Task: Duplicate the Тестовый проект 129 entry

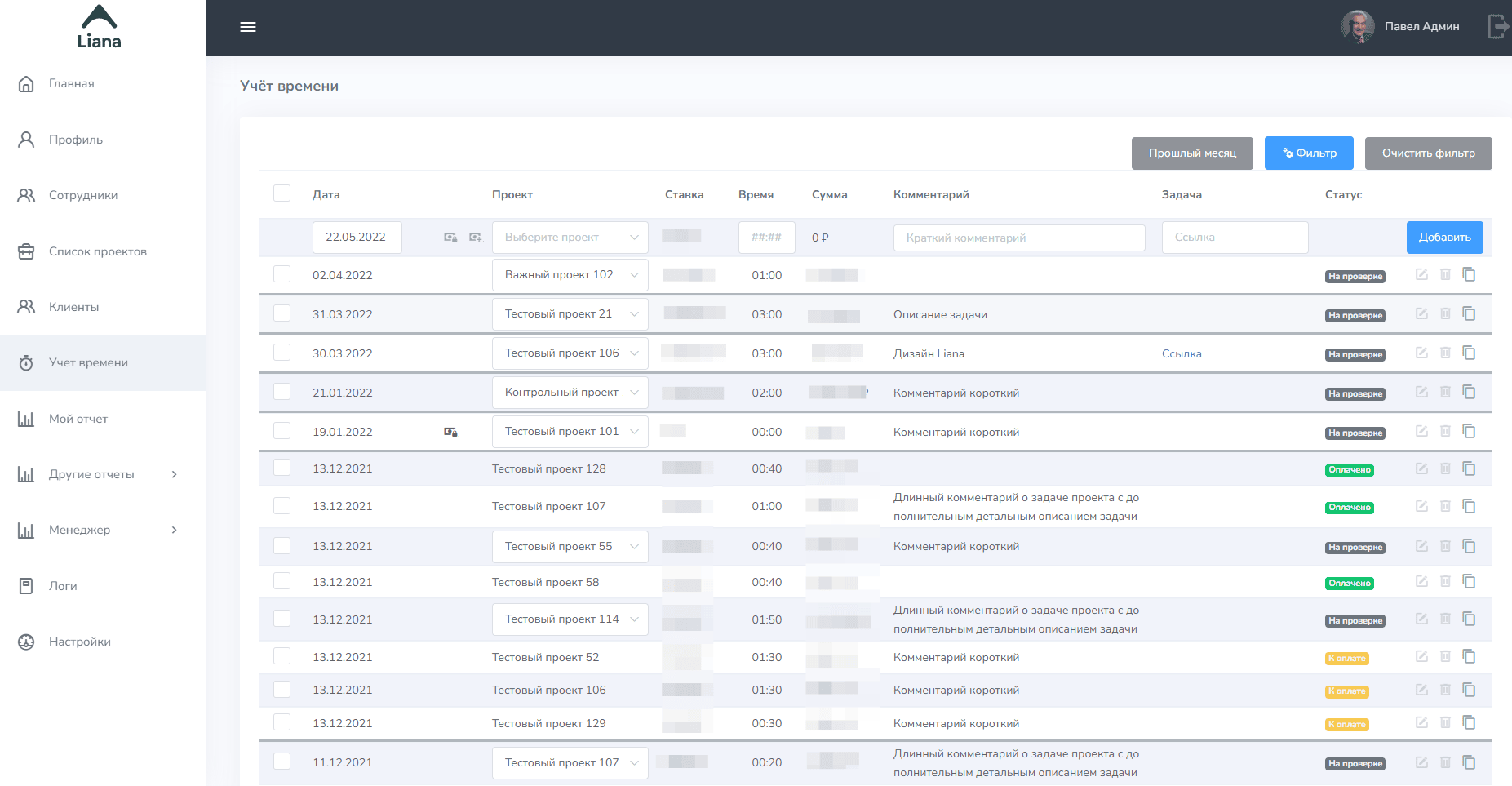Action: point(1469,723)
